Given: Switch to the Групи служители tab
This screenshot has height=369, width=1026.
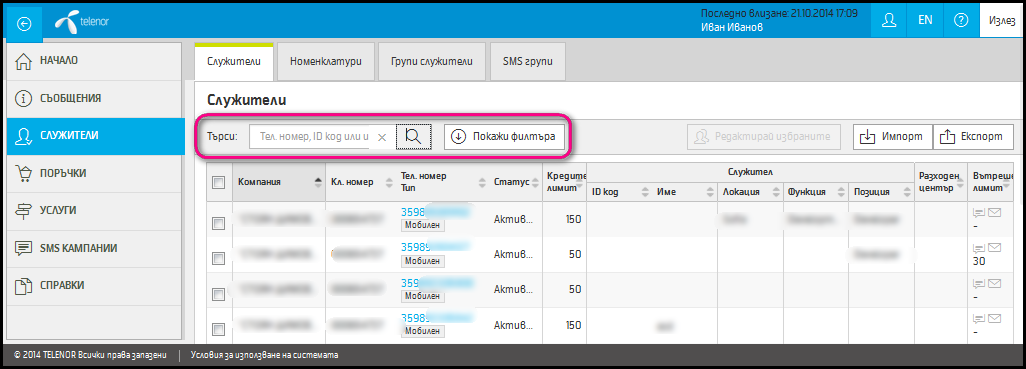Looking at the screenshot, I should click(x=432, y=62).
